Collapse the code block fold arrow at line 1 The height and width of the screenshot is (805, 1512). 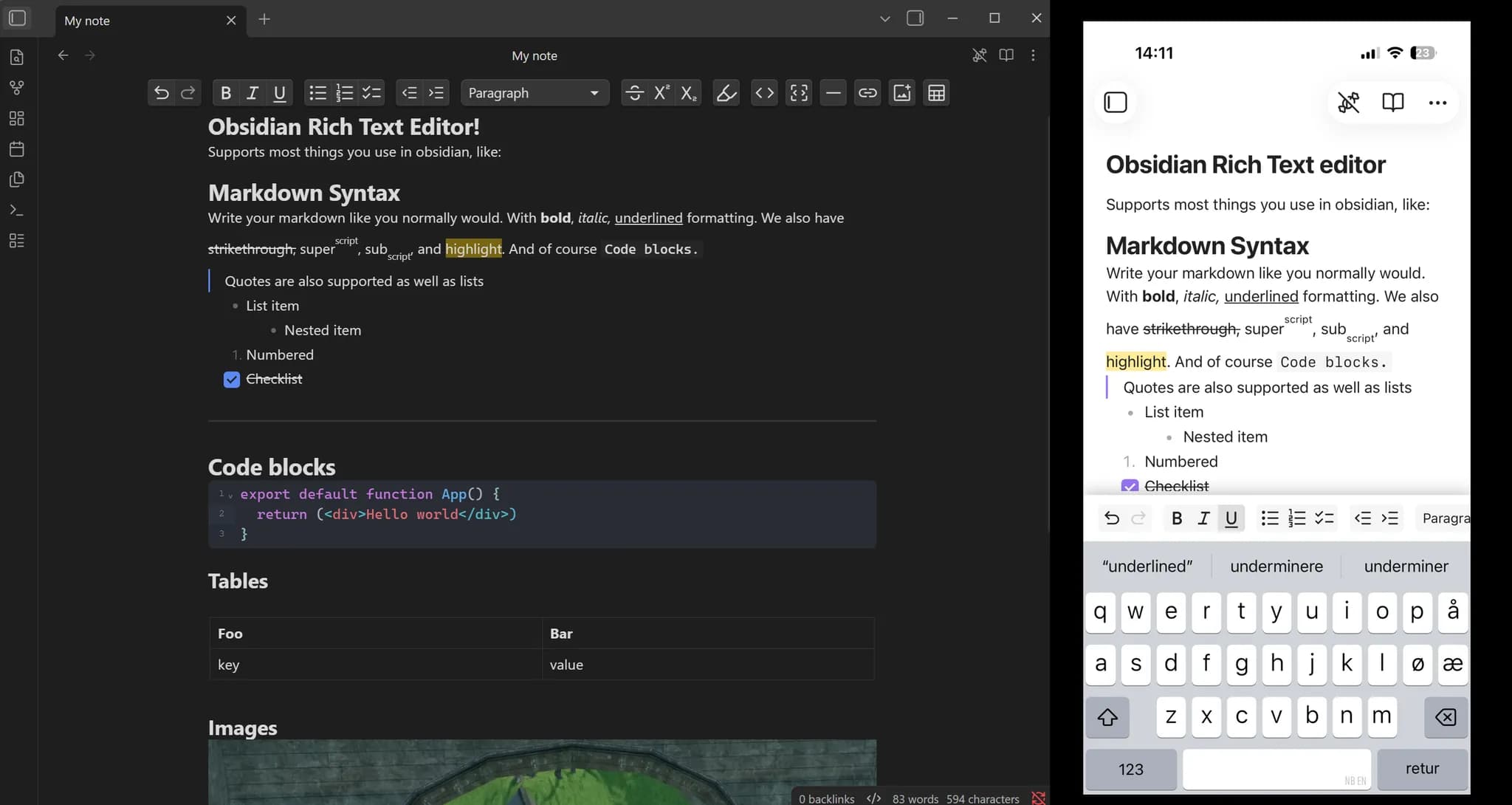[230, 496]
